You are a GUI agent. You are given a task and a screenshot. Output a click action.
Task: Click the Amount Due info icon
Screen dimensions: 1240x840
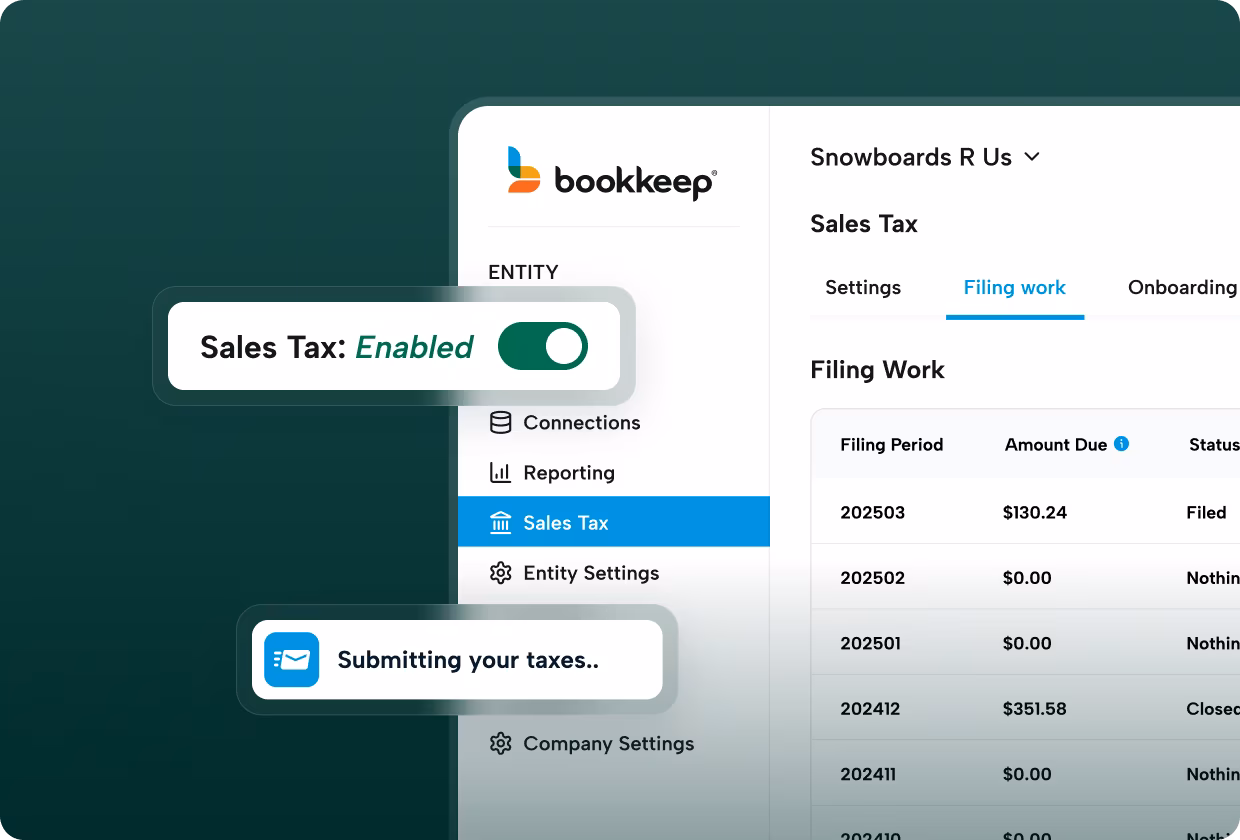[x=1122, y=444]
